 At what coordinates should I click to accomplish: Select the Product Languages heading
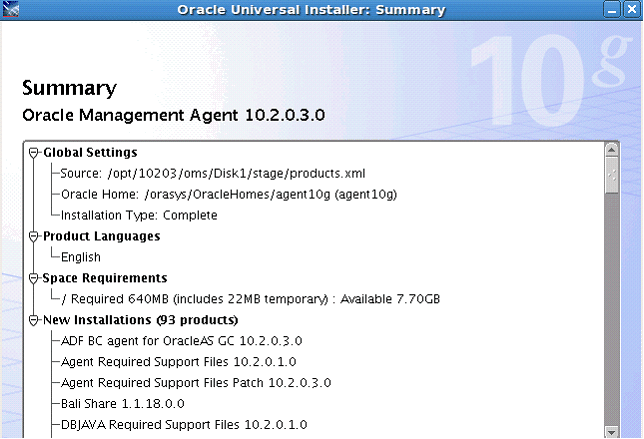[x=102, y=236]
